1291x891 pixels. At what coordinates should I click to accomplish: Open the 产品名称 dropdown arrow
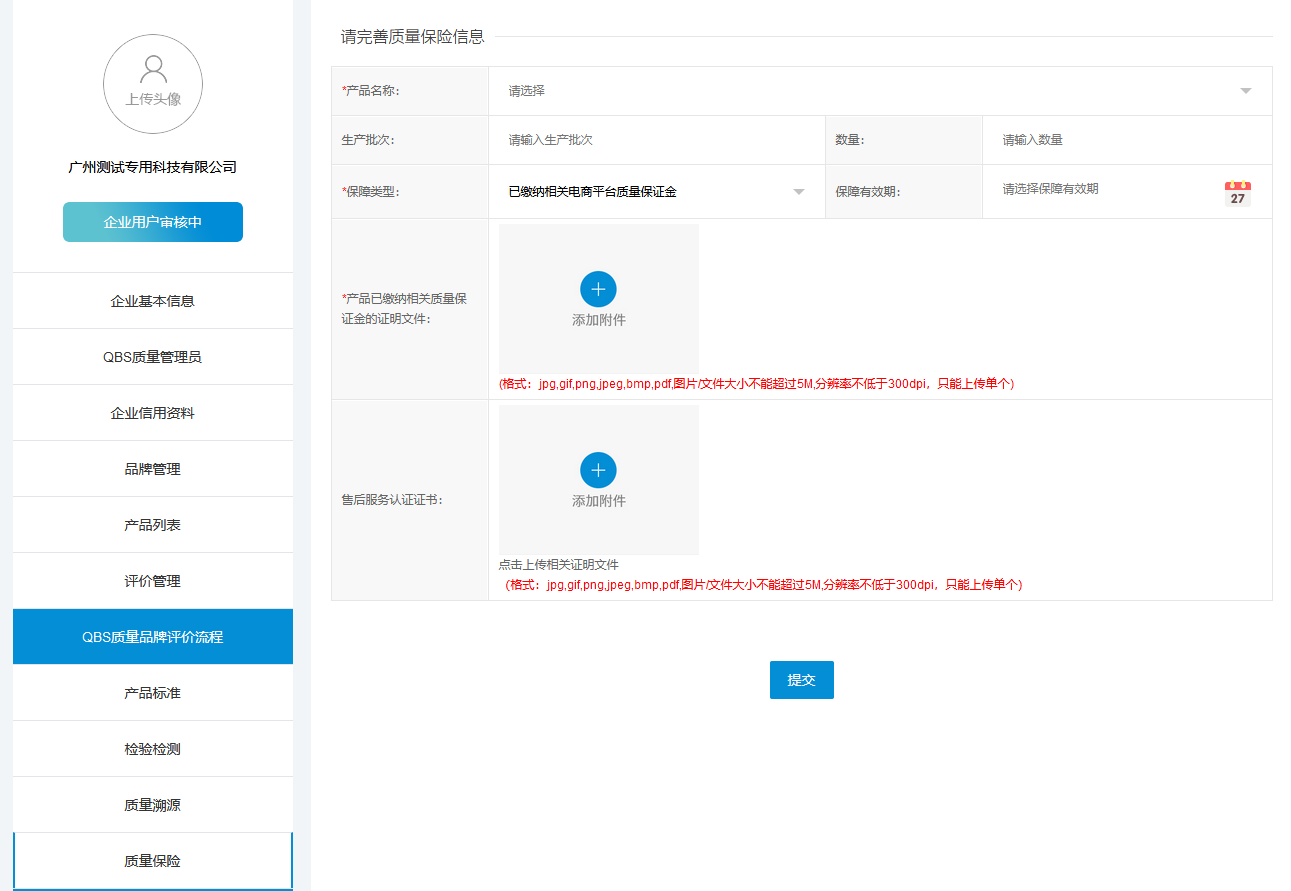(x=1245, y=91)
